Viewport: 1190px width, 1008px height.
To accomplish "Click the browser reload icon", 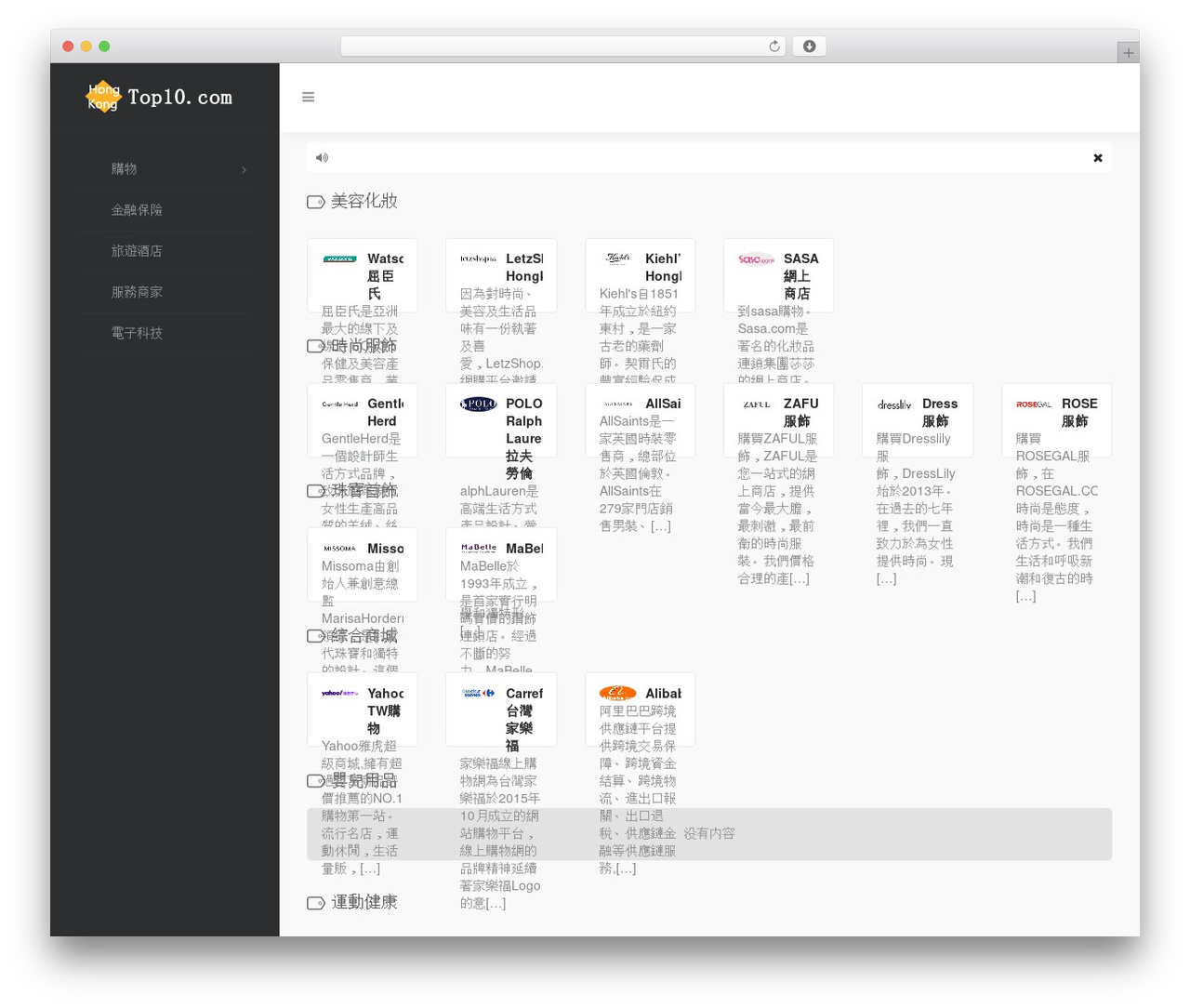I will point(774,46).
